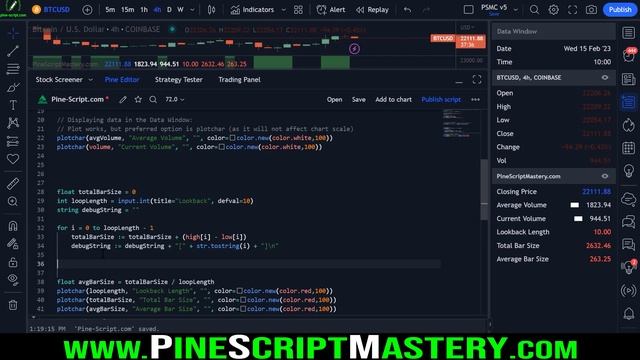Open the USD currency dropdown on price scale
640x360 pixels.
click(467, 28)
